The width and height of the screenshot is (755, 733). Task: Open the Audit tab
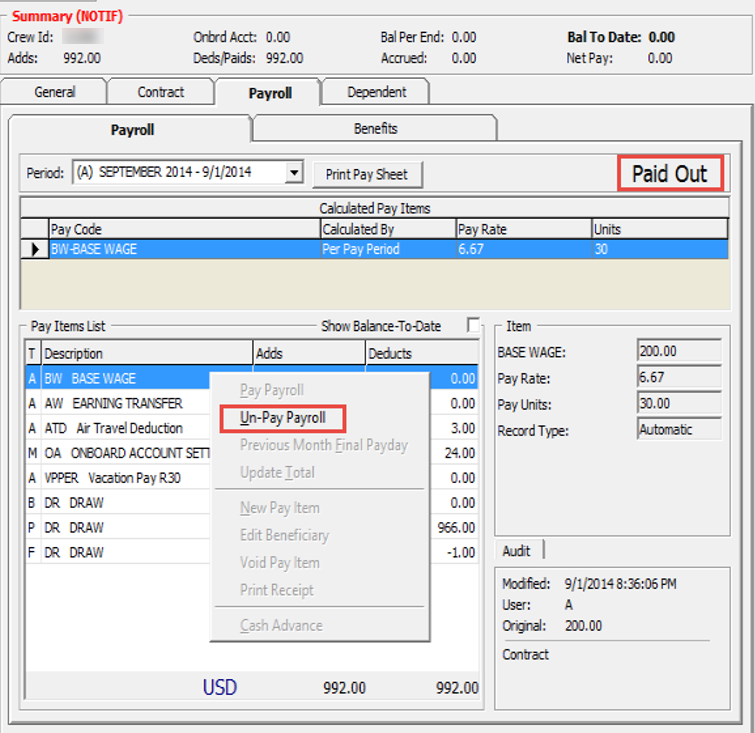pyautogui.click(x=518, y=550)
